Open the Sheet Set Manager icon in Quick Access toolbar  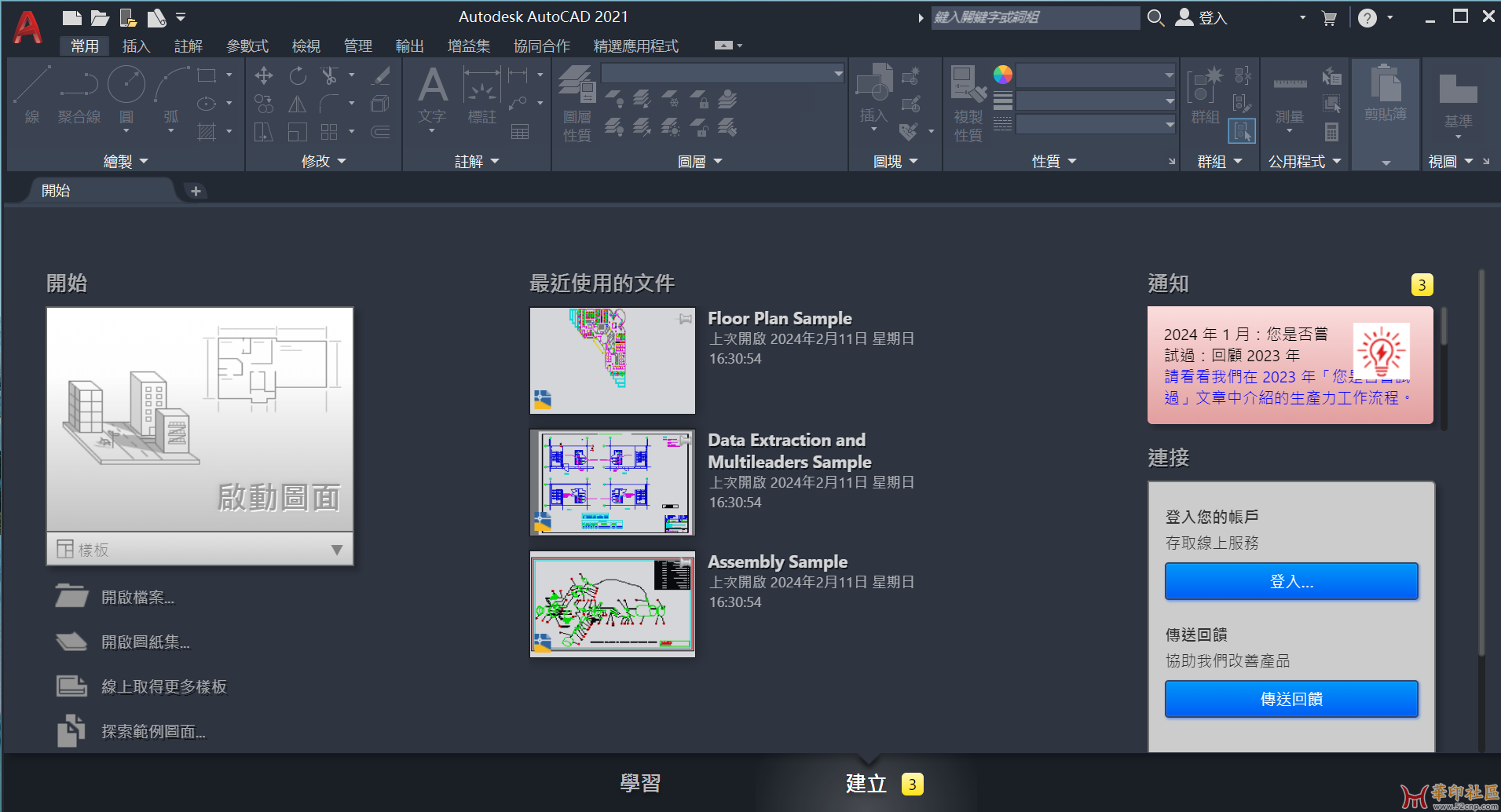[156, 17]
